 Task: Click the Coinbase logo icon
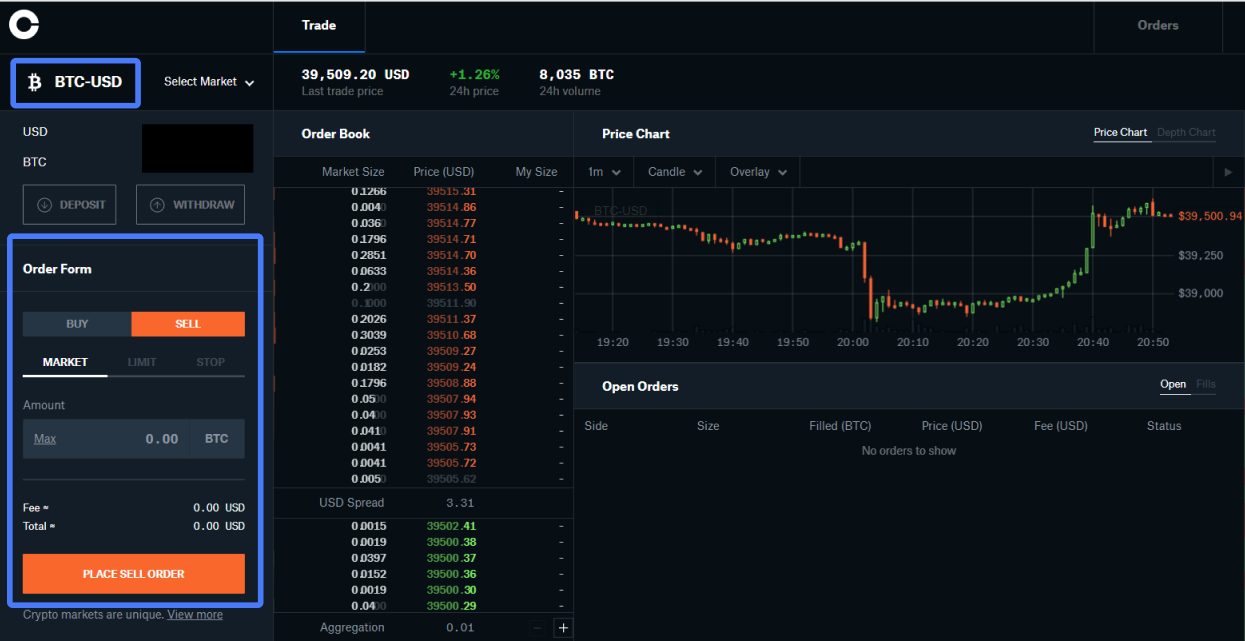pyautogui.click(x=24, y=25)
